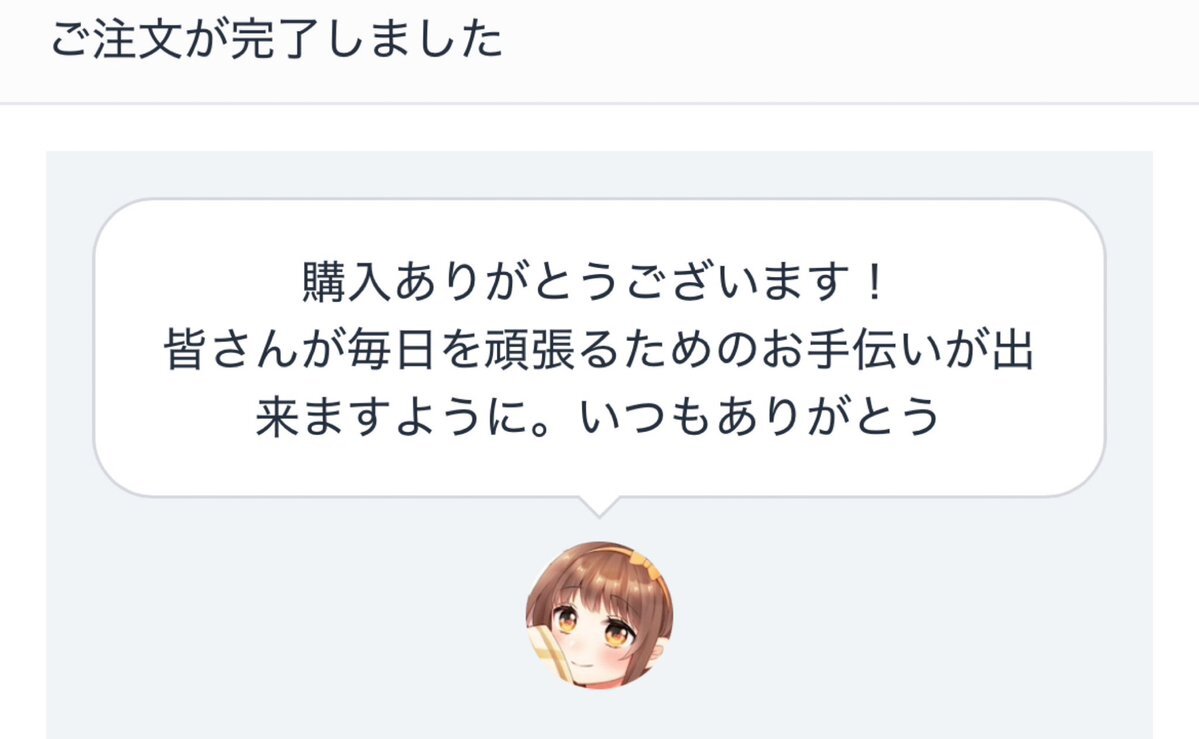This screenshot has width=1199, height=739.
Task: Click the word 購入 in the message
Action: (348, 281)
